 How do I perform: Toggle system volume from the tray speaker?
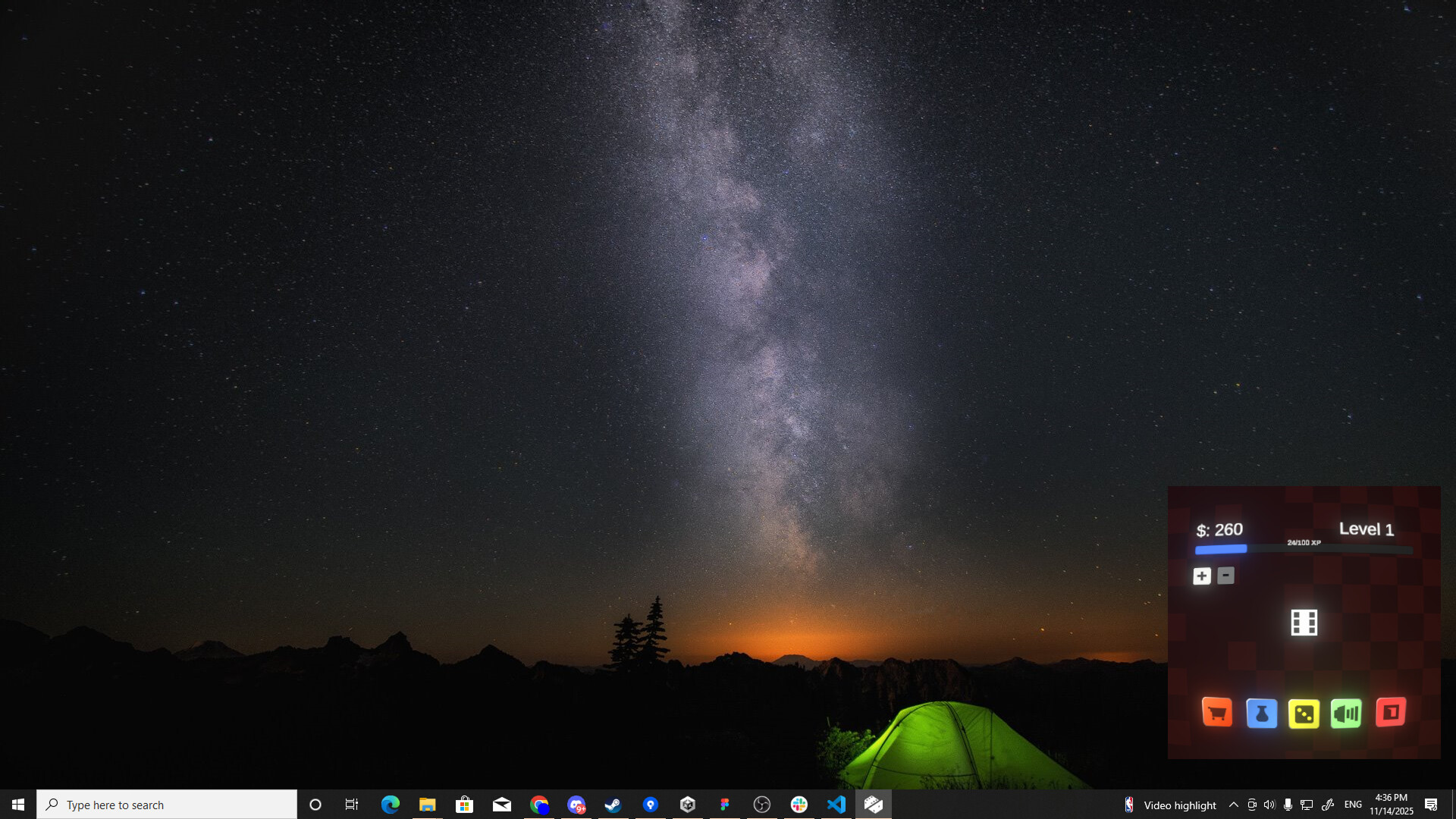(1269, 805)
